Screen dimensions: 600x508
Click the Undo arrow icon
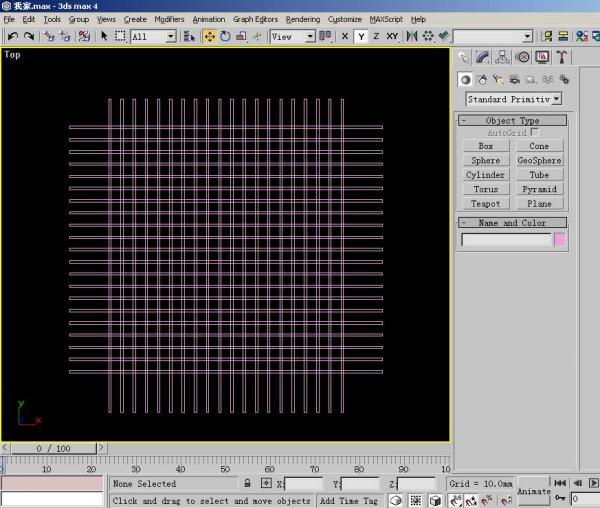pyautogui.click(x=13, y=36)
